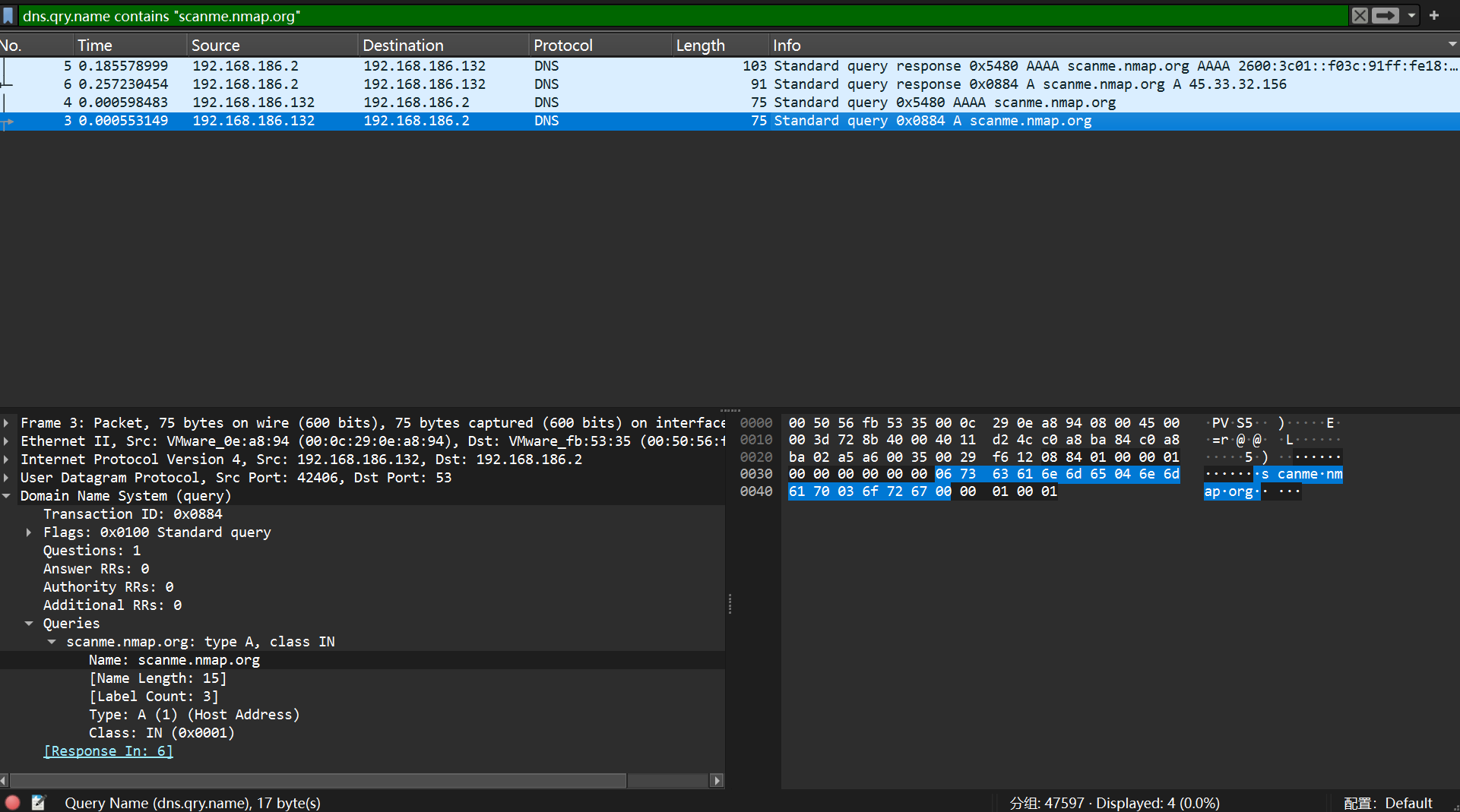Image resolution: width=1460 pixels, height=812 pixels.
Task: Click the details pane scrollbar left arrow
Action: pos(5,781)
